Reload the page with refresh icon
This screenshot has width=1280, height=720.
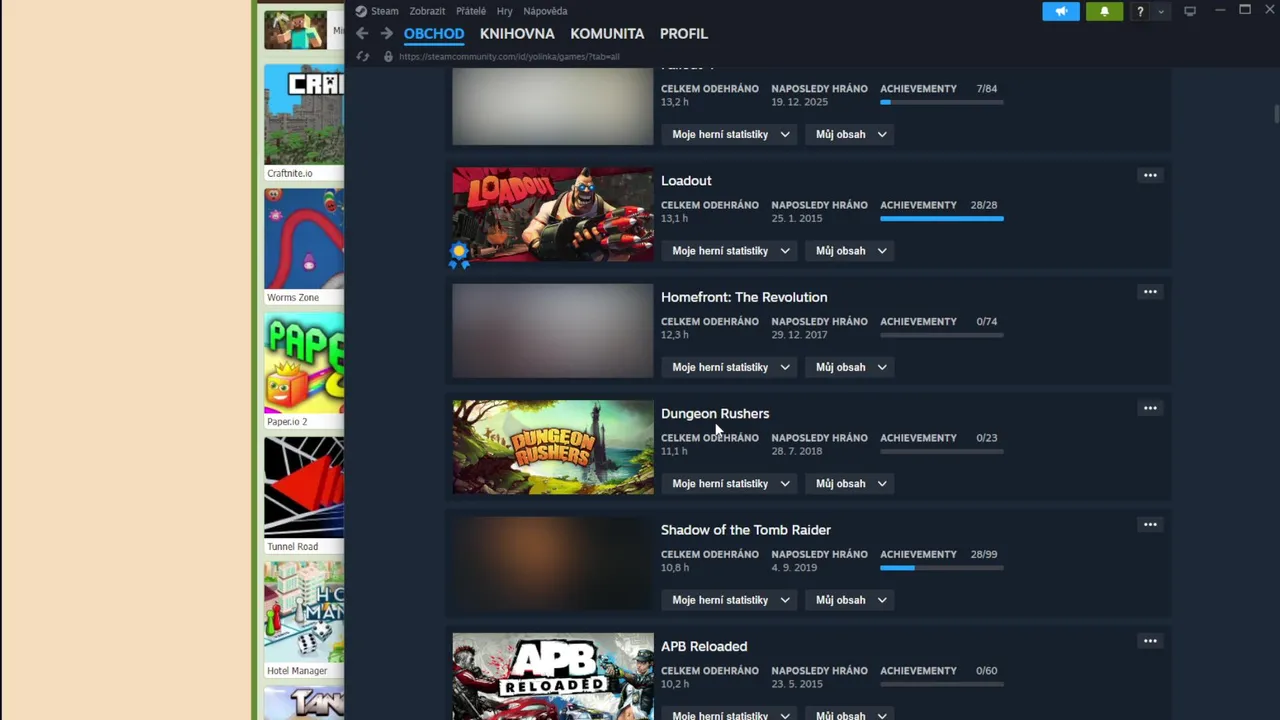(363, 57)
